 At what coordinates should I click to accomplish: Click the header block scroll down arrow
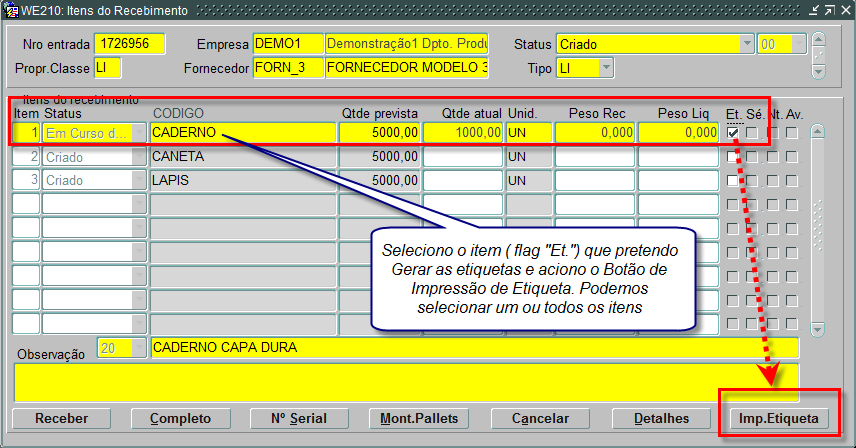click(x=818, y=71)
